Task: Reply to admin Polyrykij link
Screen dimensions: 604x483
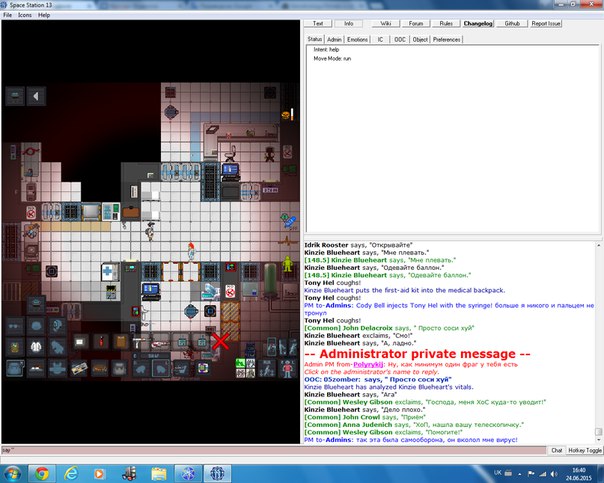Action: tap(368, 364)
